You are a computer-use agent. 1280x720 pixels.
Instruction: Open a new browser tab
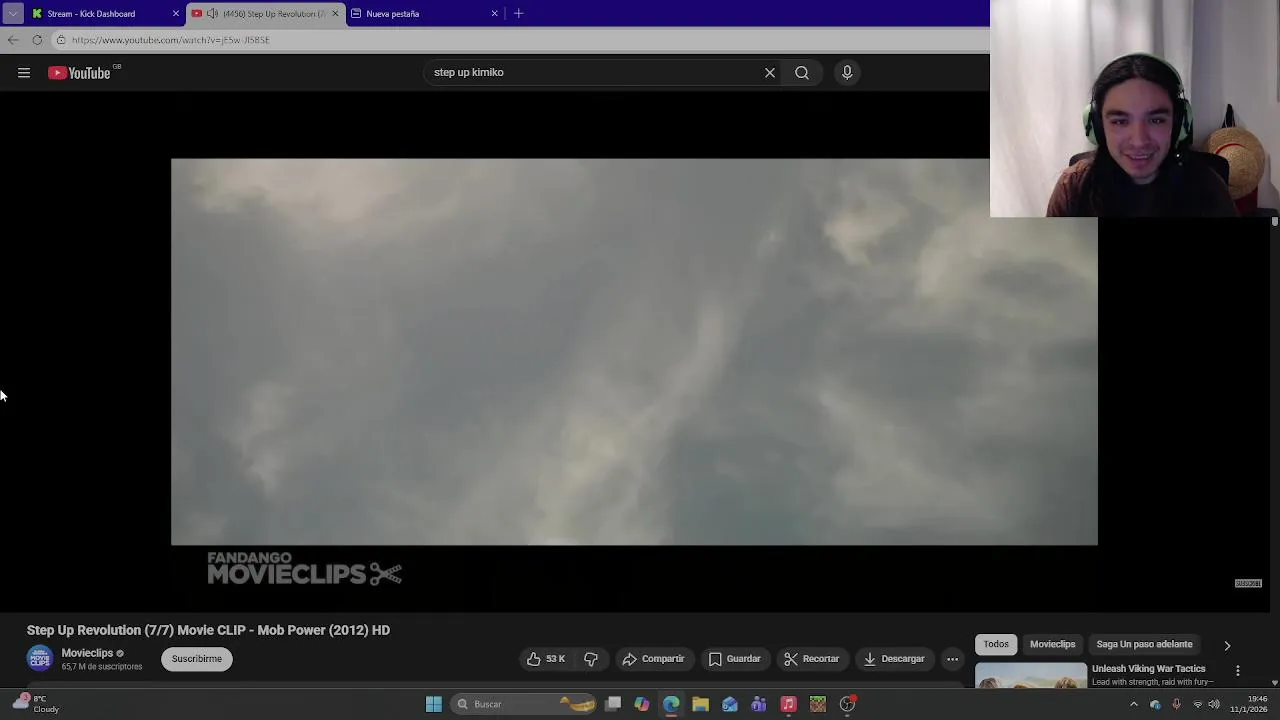click(518, 14)
